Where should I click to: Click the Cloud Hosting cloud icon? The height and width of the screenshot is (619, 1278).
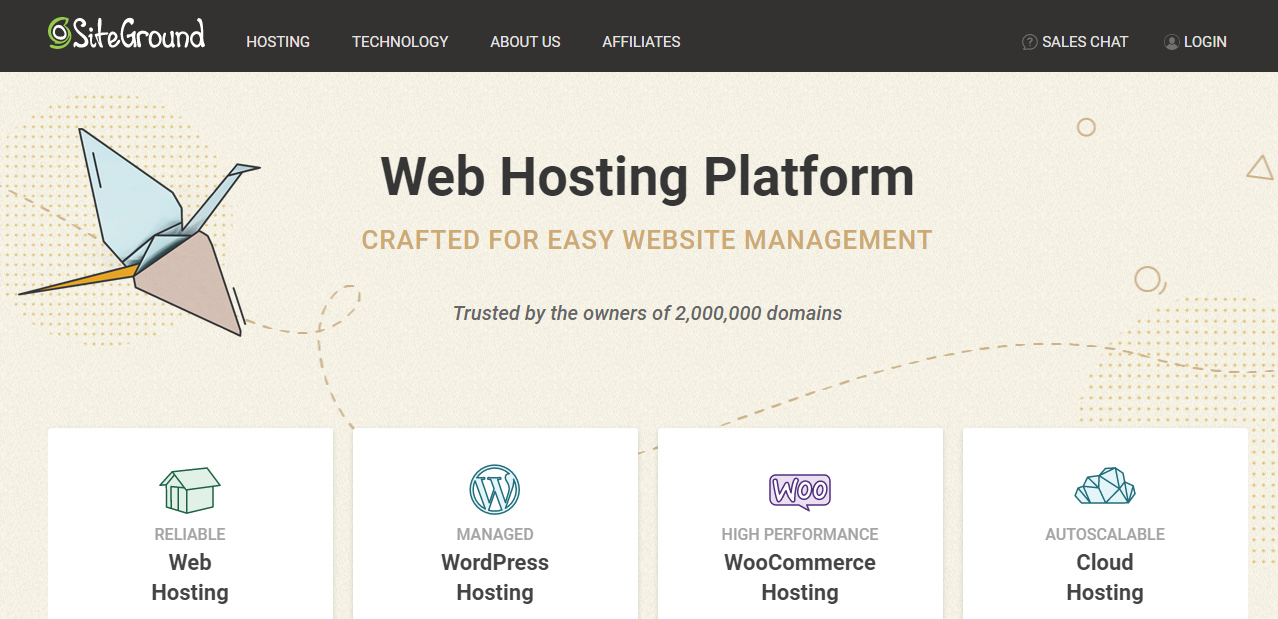click(1105, 486)
